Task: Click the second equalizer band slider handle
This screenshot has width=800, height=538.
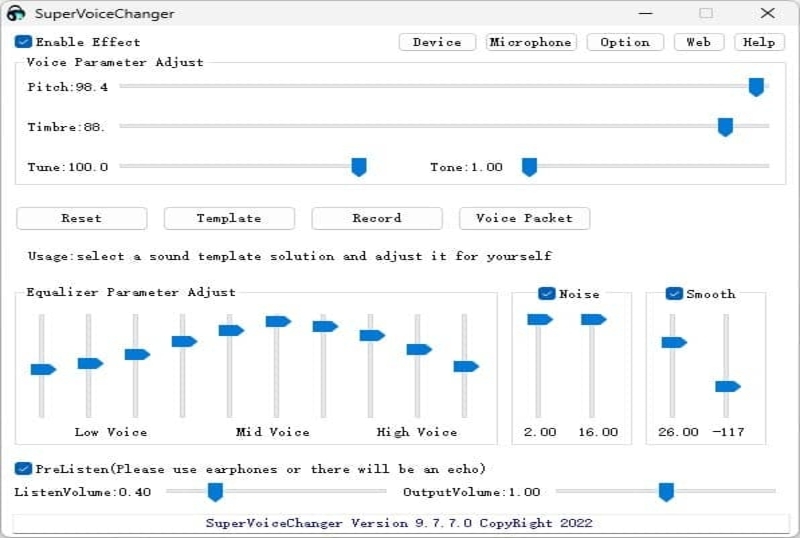Action: [x=90, y=363]
